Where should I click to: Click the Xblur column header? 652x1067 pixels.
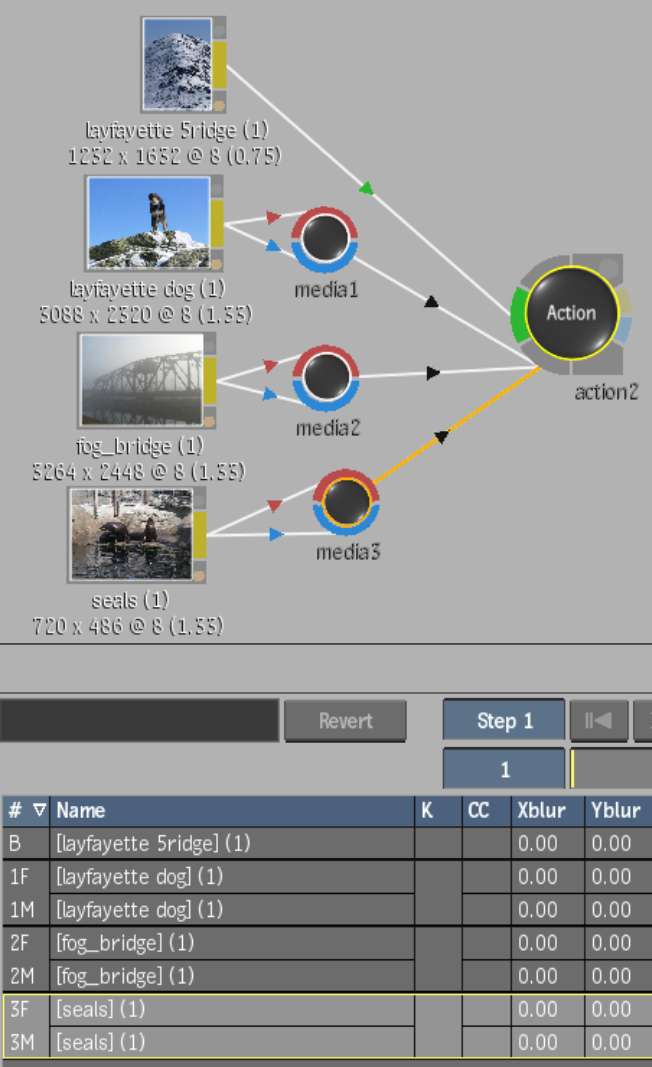(547, 811)
